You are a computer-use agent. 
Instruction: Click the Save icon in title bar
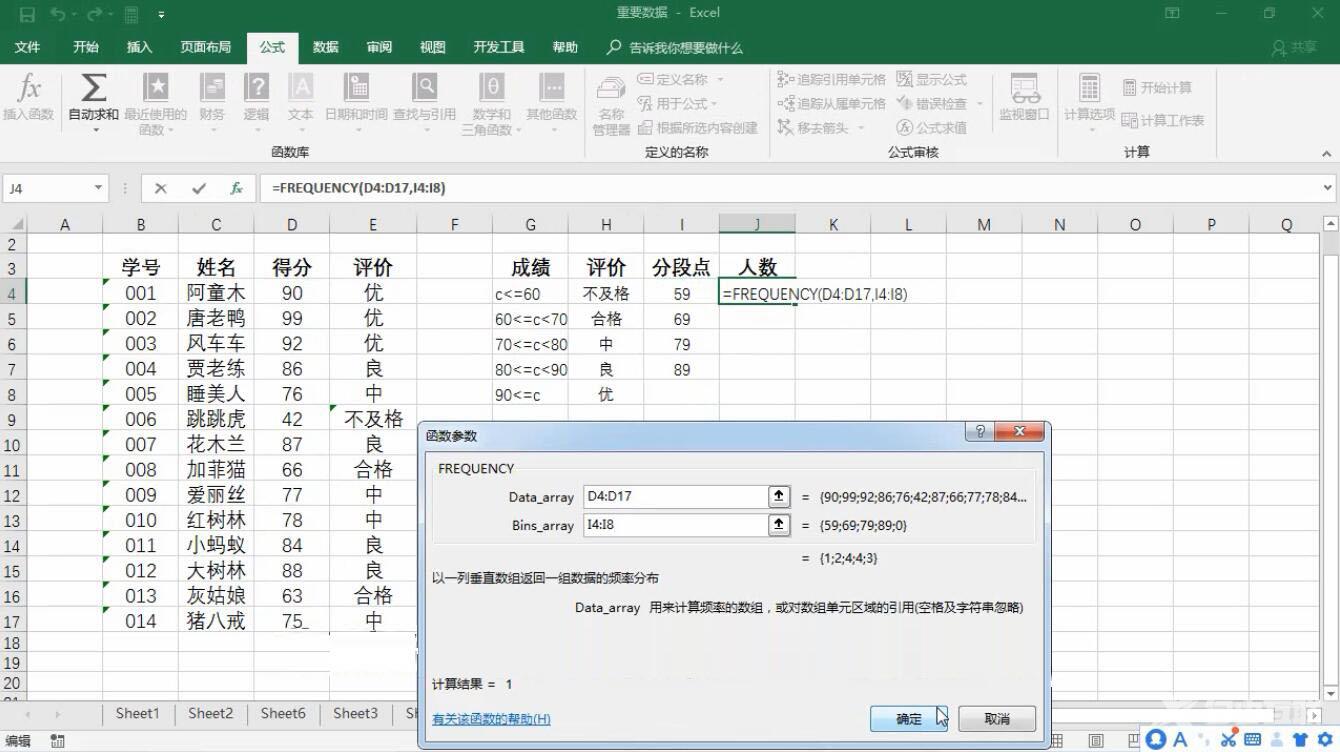click(27, 14)
